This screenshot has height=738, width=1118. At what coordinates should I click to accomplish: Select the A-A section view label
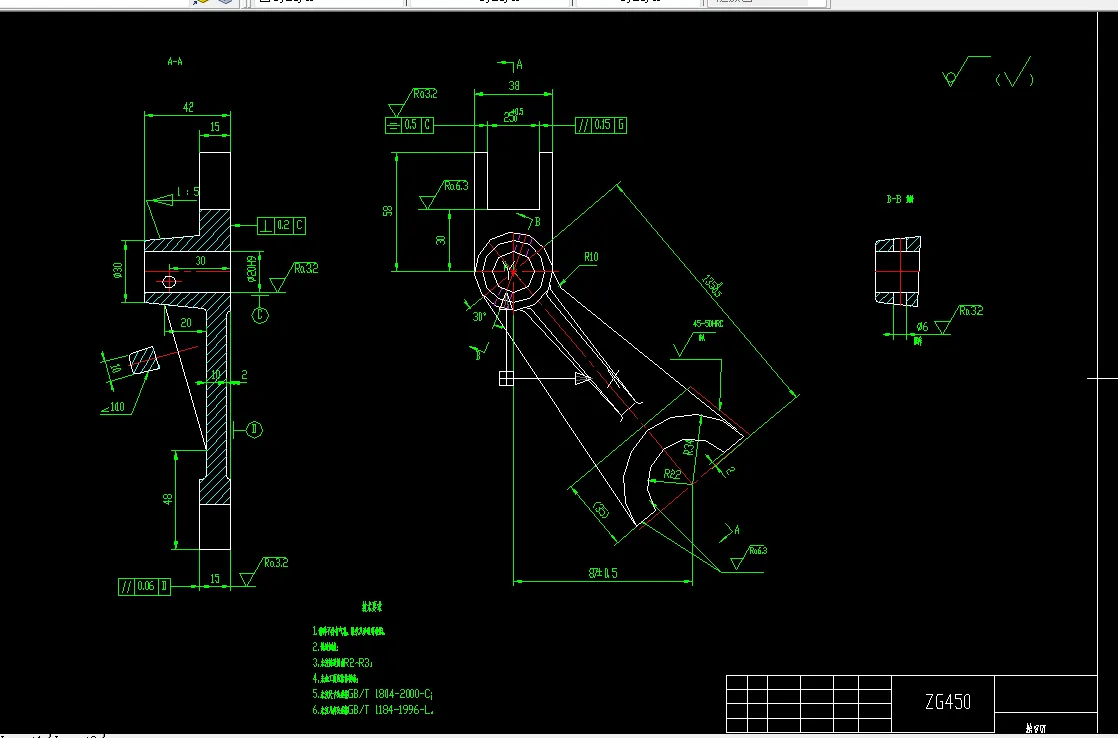coord(175,62)
